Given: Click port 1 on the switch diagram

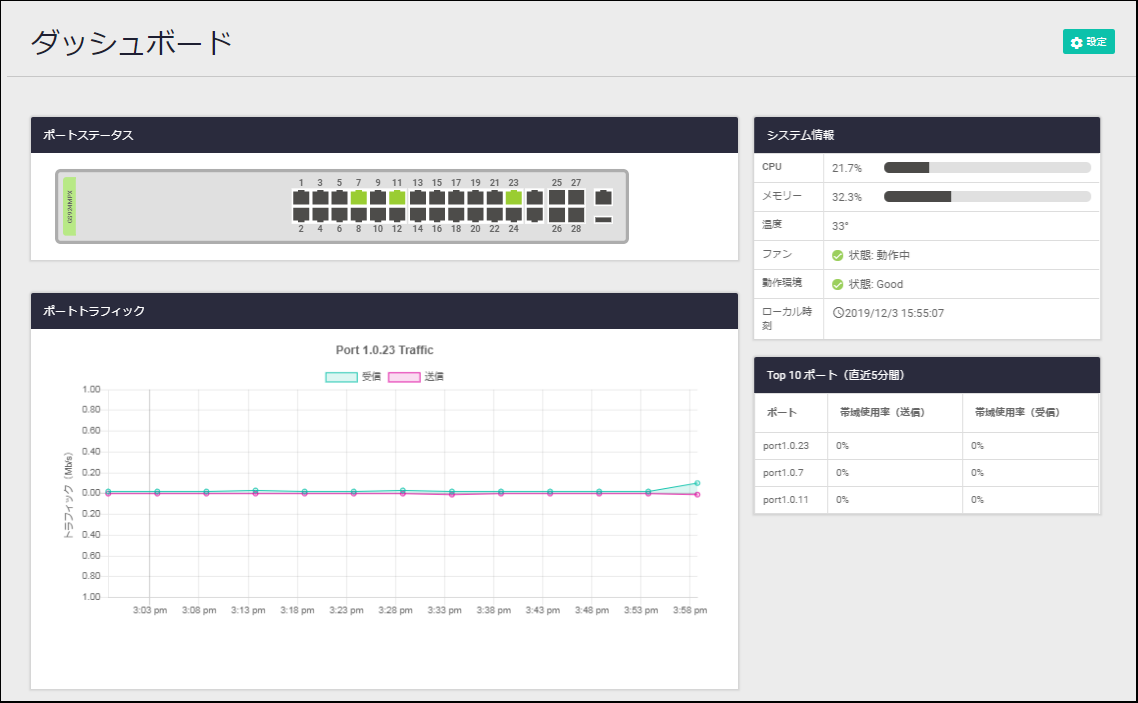Looking at the screenshot, I should pyautogui.click(x=301, y=198).
